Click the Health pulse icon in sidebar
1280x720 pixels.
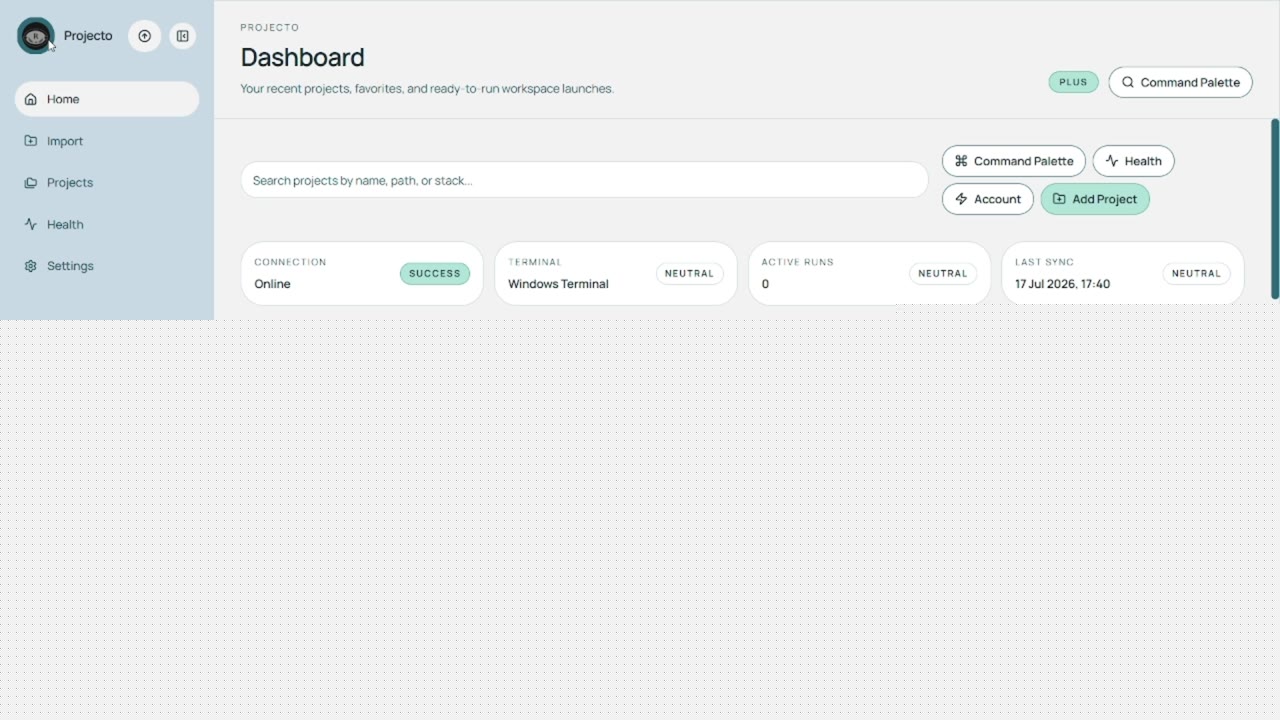pyautogui.click(x=31, y=224)
